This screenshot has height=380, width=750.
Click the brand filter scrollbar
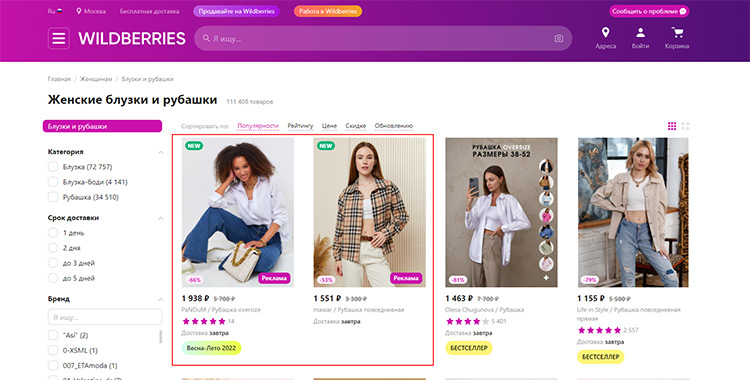(160, 336)
